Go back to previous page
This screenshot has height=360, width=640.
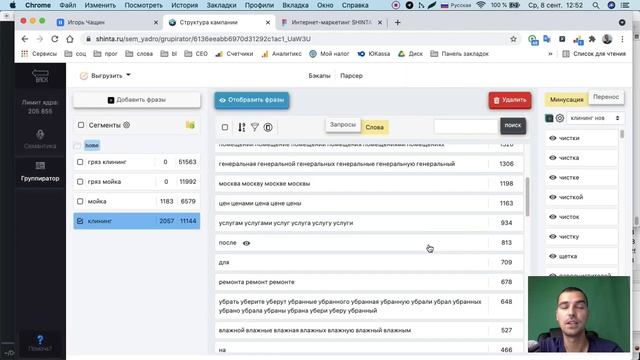25,39
